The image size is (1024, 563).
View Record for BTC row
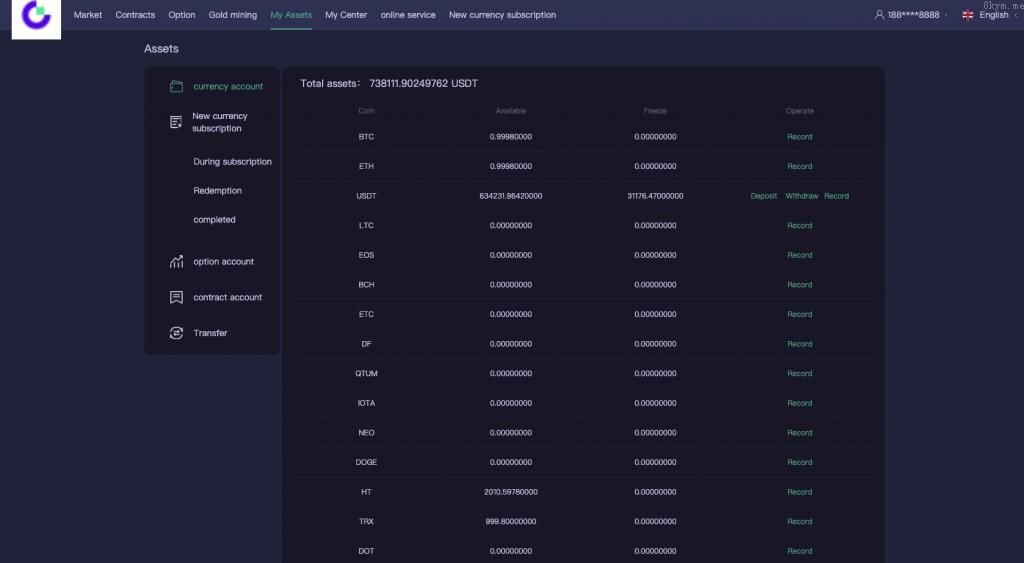click(x=799, y=137)
